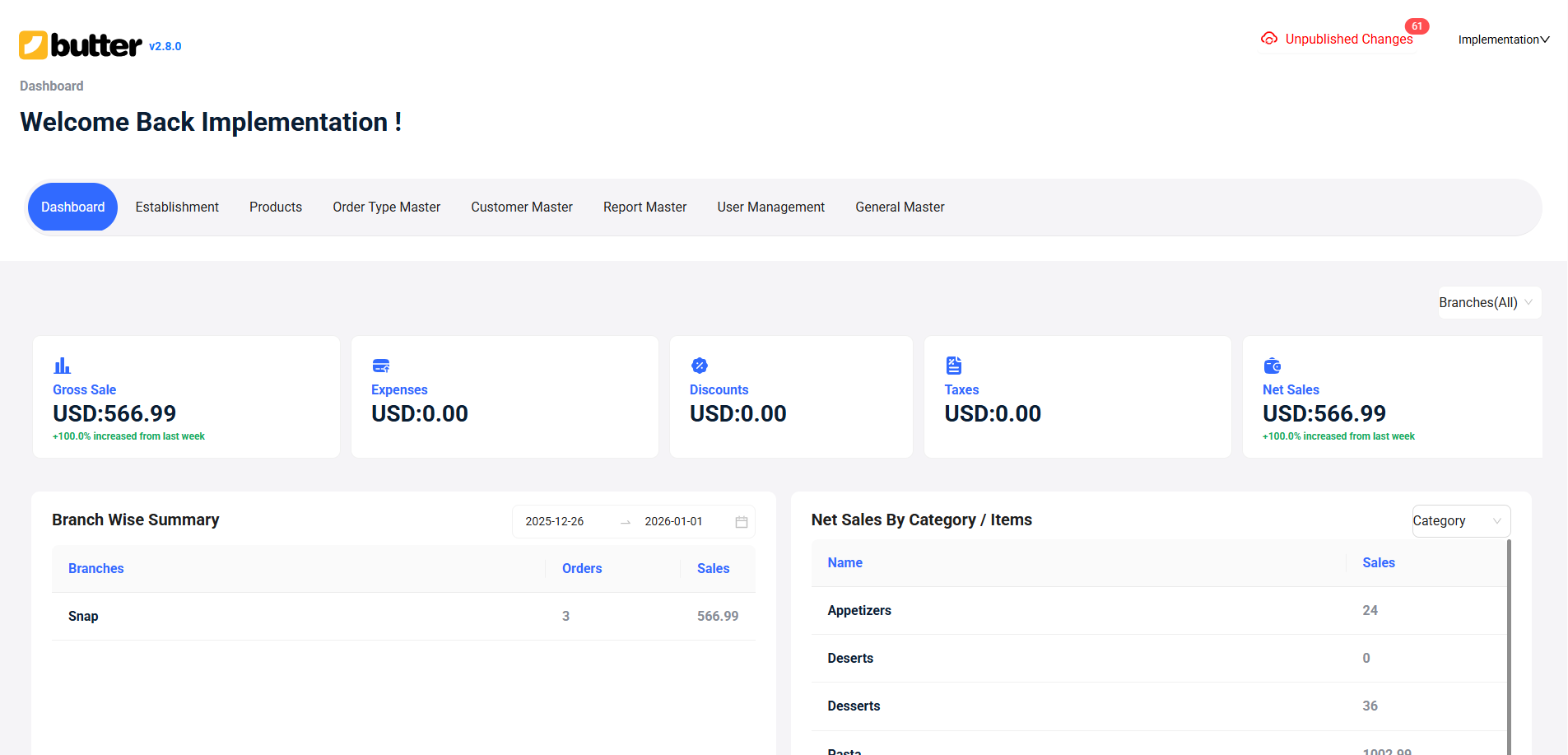
Task: Click the Net Sales wallet icon
Action: pos(1272,366)
